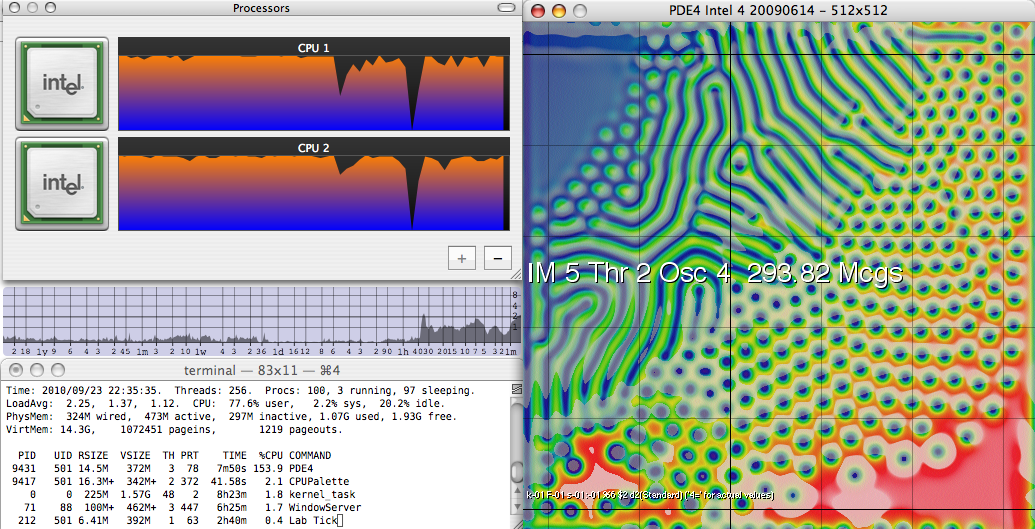Click the minus button in Processors window

tap(498, 258)
